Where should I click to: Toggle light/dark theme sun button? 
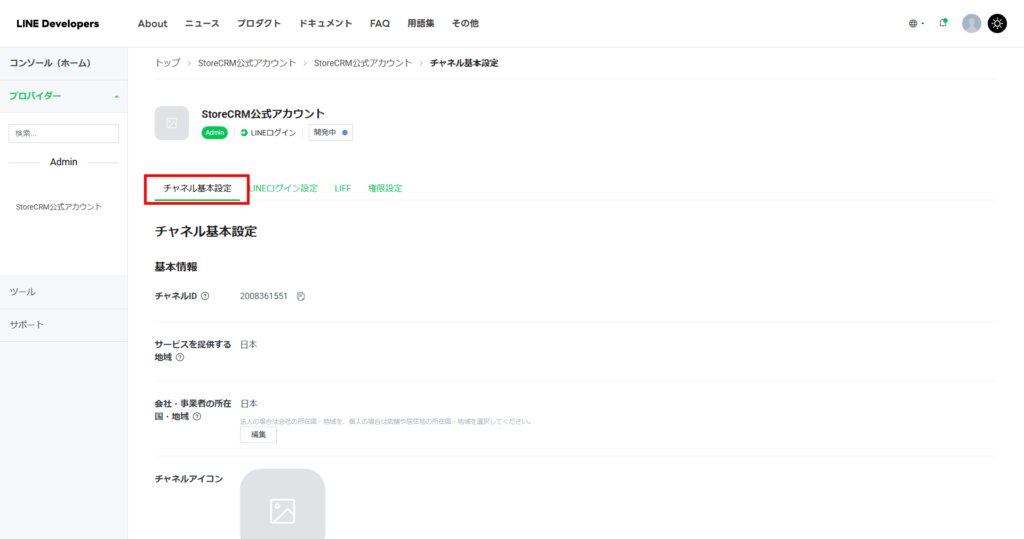coord(997,23)
